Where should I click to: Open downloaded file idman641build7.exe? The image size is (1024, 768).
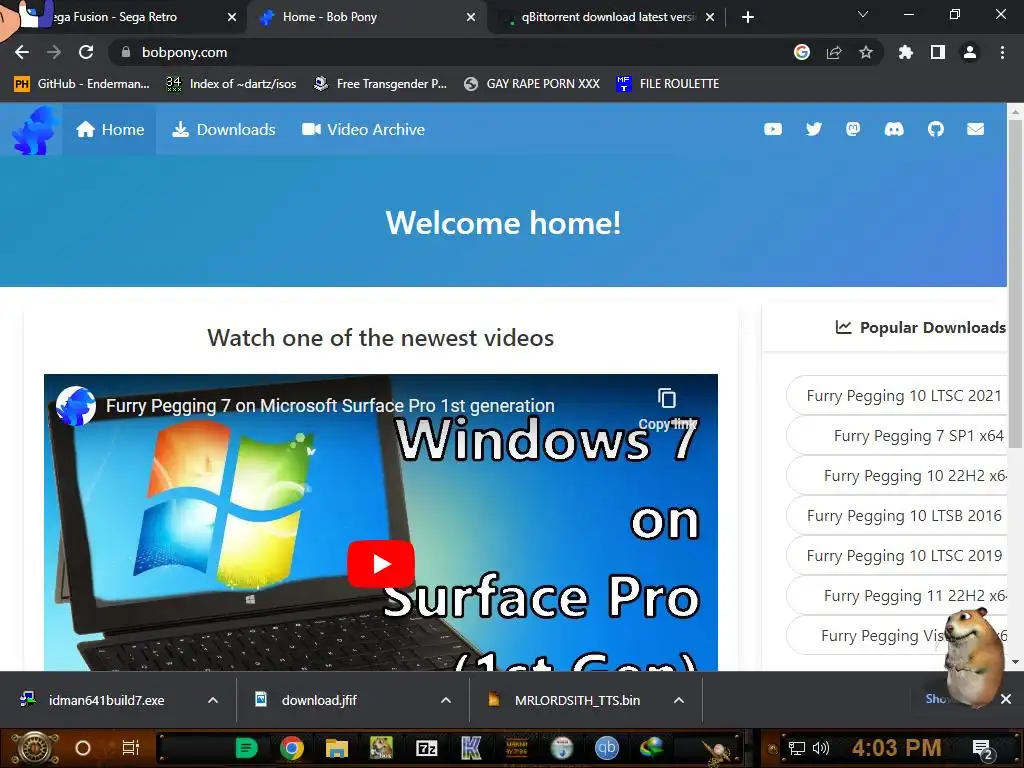coord(106,700)
